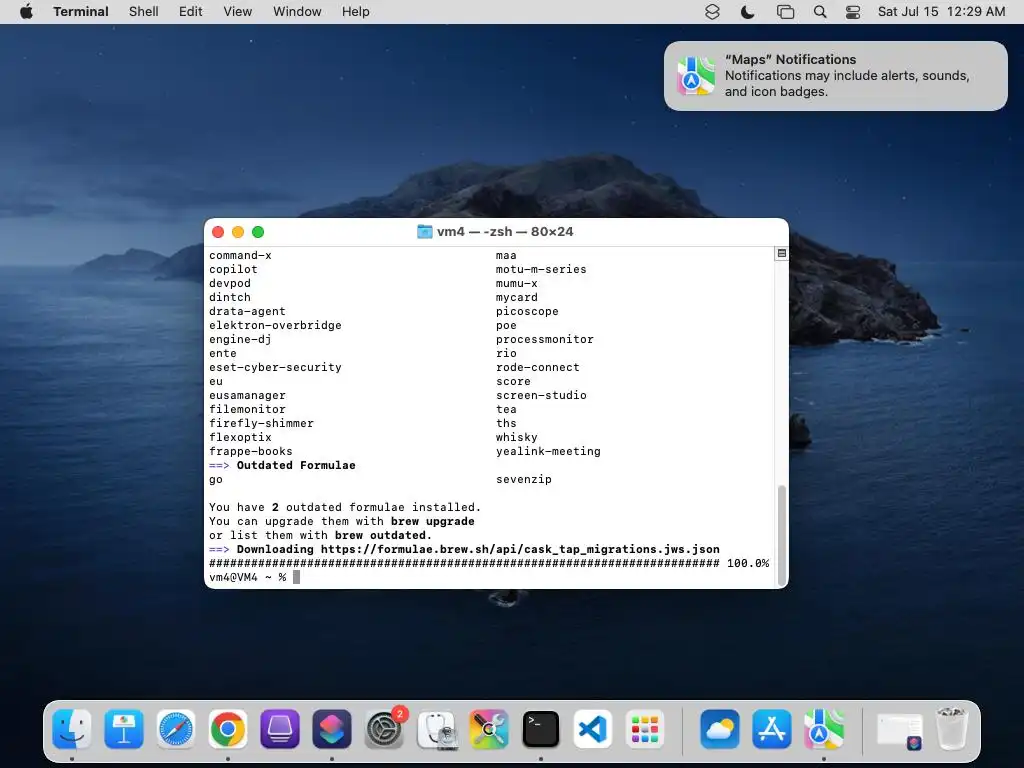The image size is (1024, 768).
Task: Open the Shell menu
Action: pyautogui.click(x=144, y=12)
